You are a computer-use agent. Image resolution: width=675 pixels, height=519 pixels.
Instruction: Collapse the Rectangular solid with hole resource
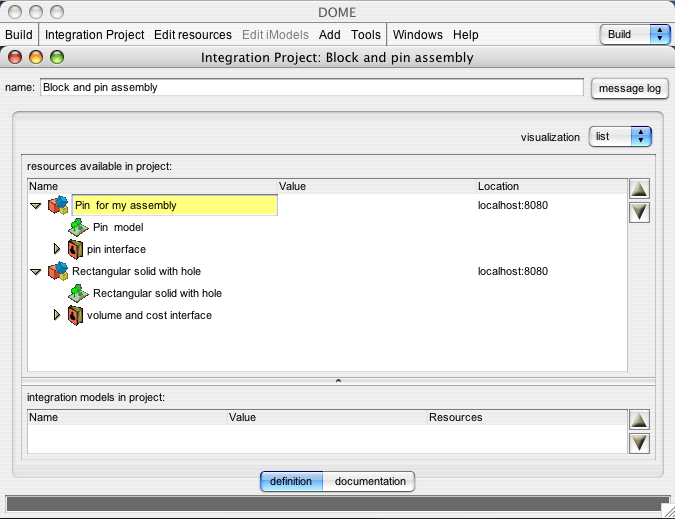point(36,272)
